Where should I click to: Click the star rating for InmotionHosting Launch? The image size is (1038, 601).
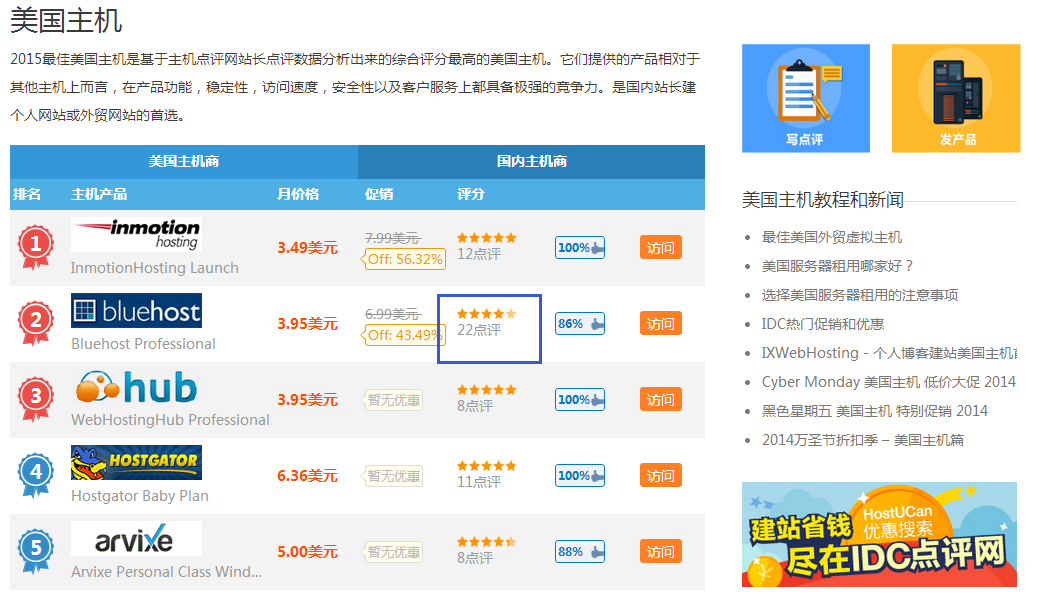click(487, 238)
